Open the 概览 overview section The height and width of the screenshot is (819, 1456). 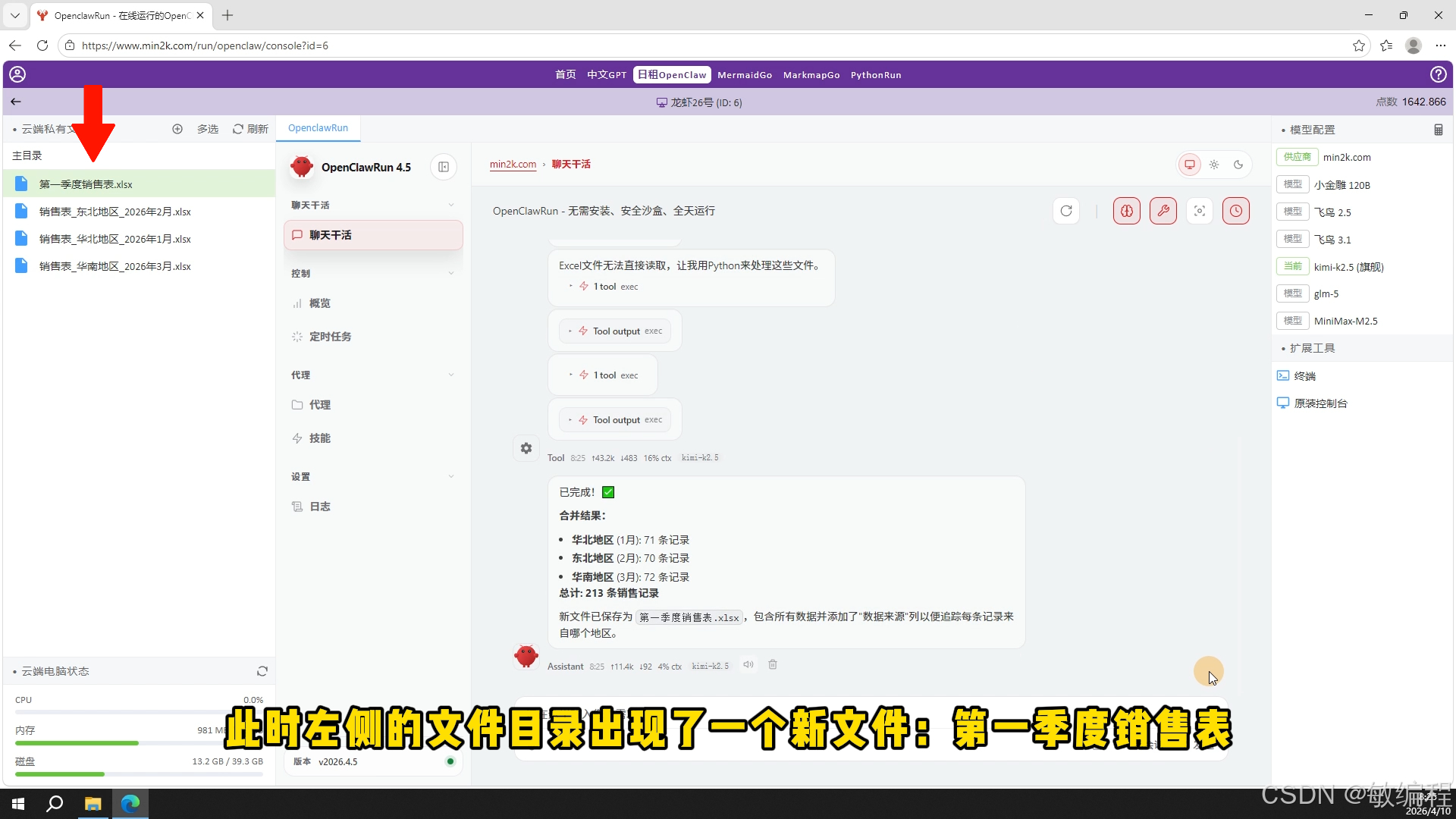[319, 303]
